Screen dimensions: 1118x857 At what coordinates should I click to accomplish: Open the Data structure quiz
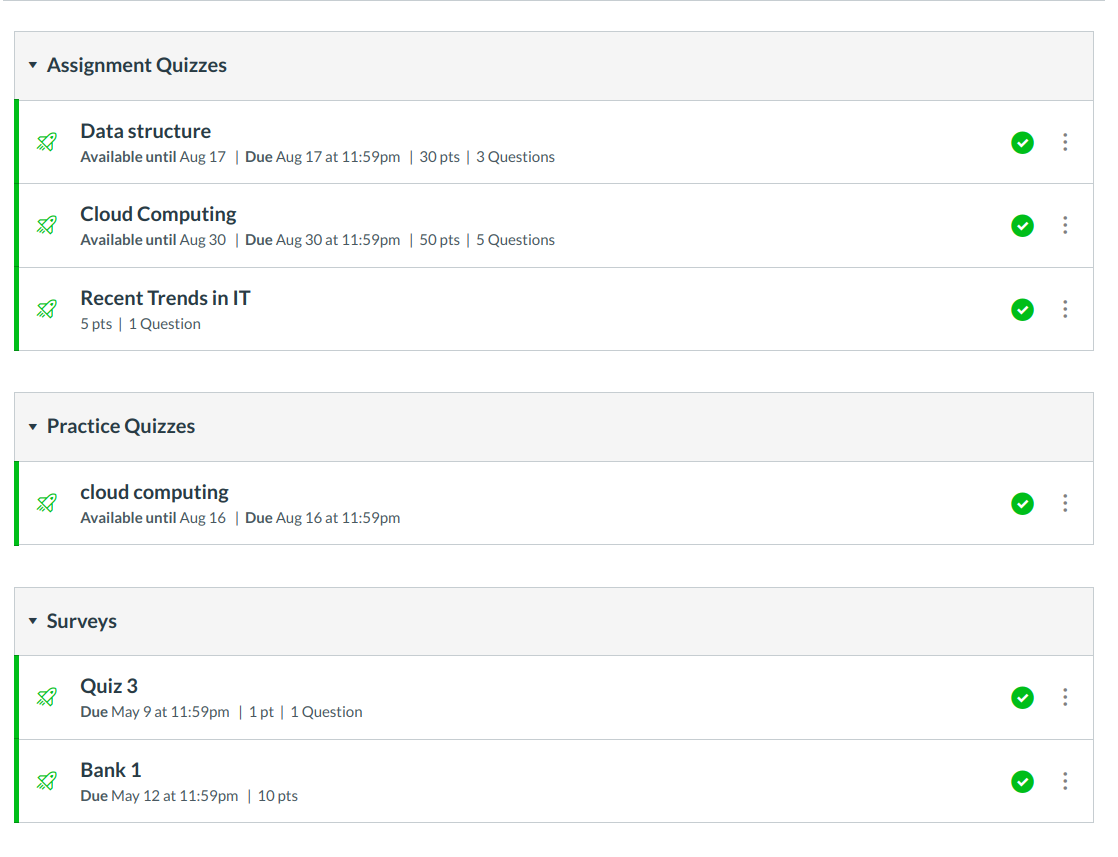pyautogui.click(x=146, y=131)
